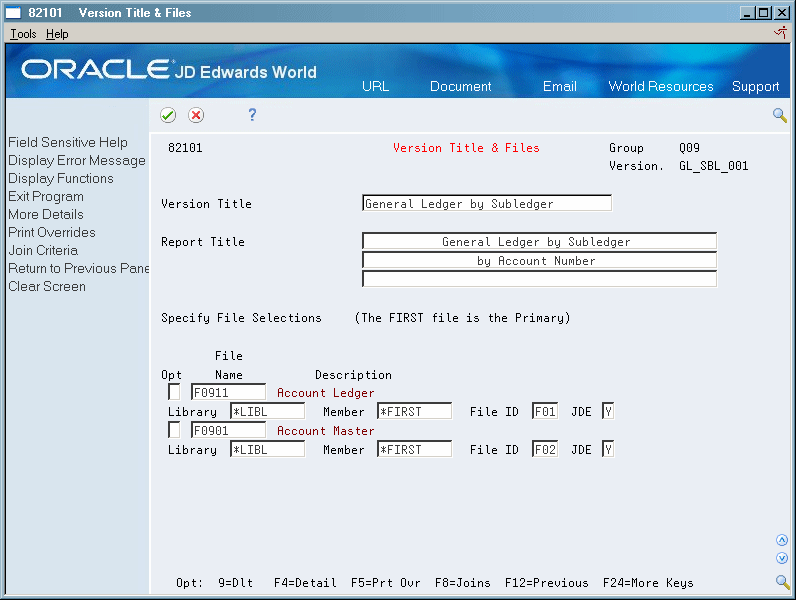Choose More Details in sidebar
This screenshot has height=600, width=796.
click(46, 214)
